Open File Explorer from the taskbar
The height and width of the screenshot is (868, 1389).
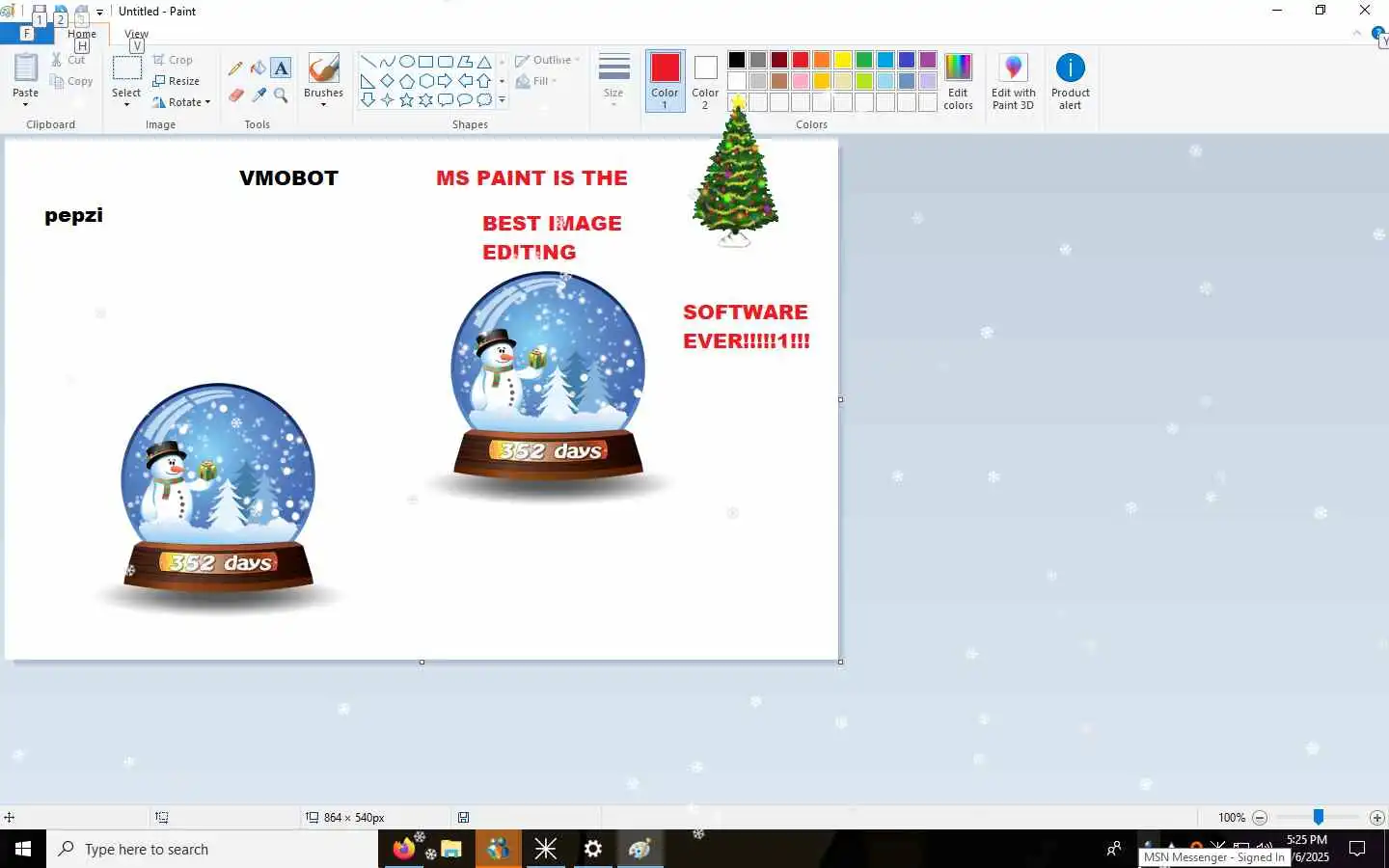point(451,849)
